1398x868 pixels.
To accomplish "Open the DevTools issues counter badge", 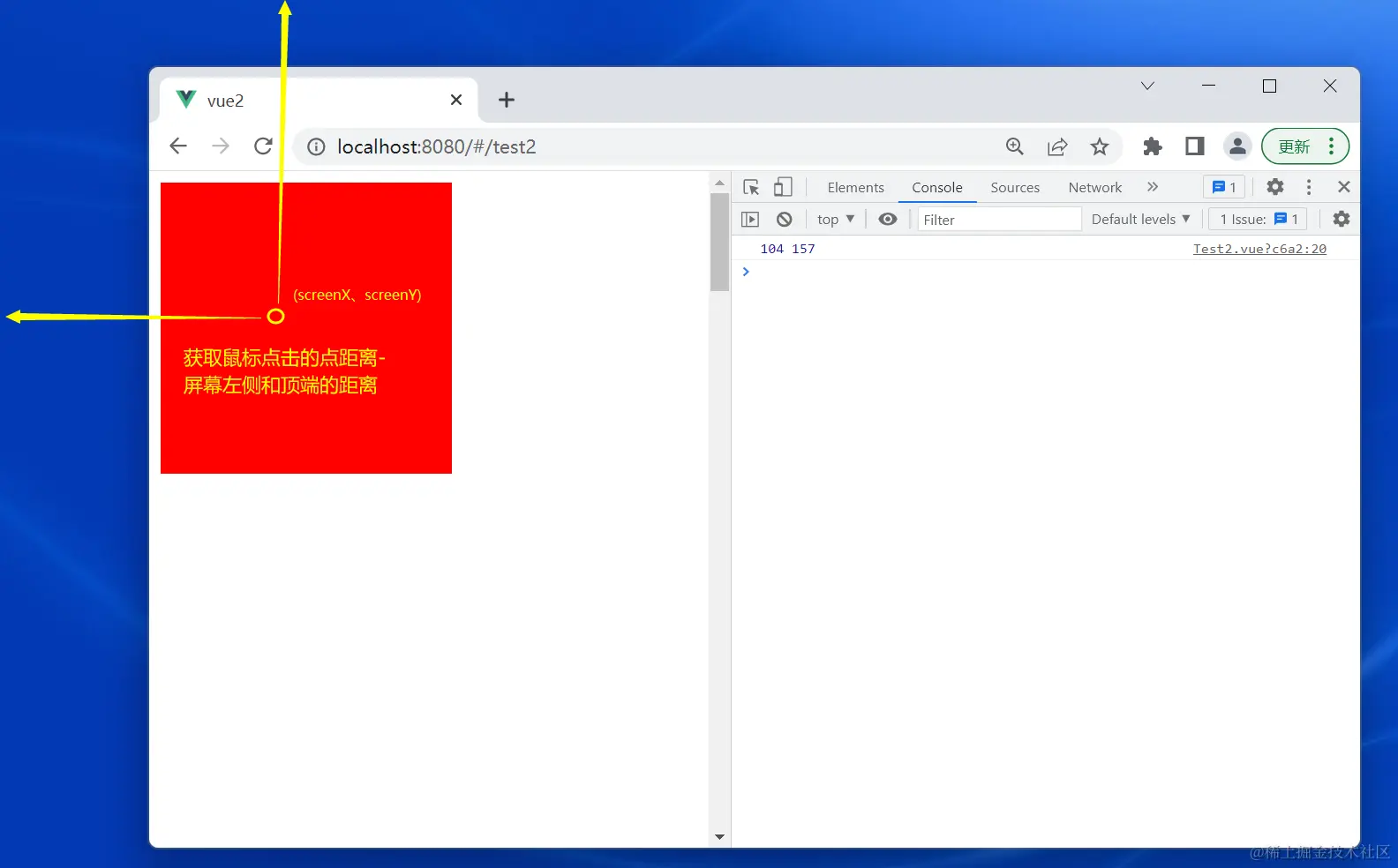I will pos(1224,187).
